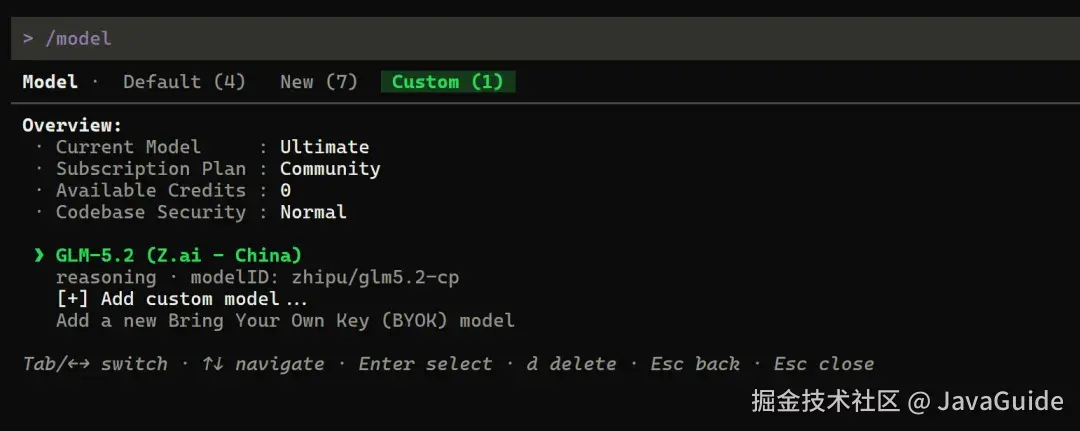The height and width of the screenshot is (431, 1080).
Task: Select the Custom (1) tab
Action: coord(448,82)
